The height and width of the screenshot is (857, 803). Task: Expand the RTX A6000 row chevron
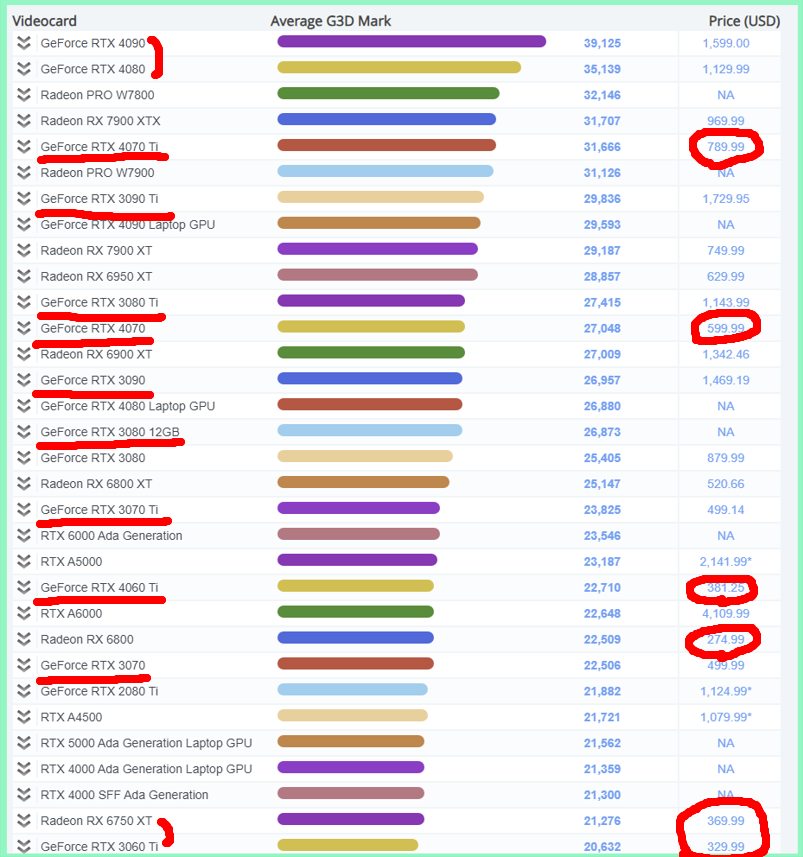coord(24,613)
